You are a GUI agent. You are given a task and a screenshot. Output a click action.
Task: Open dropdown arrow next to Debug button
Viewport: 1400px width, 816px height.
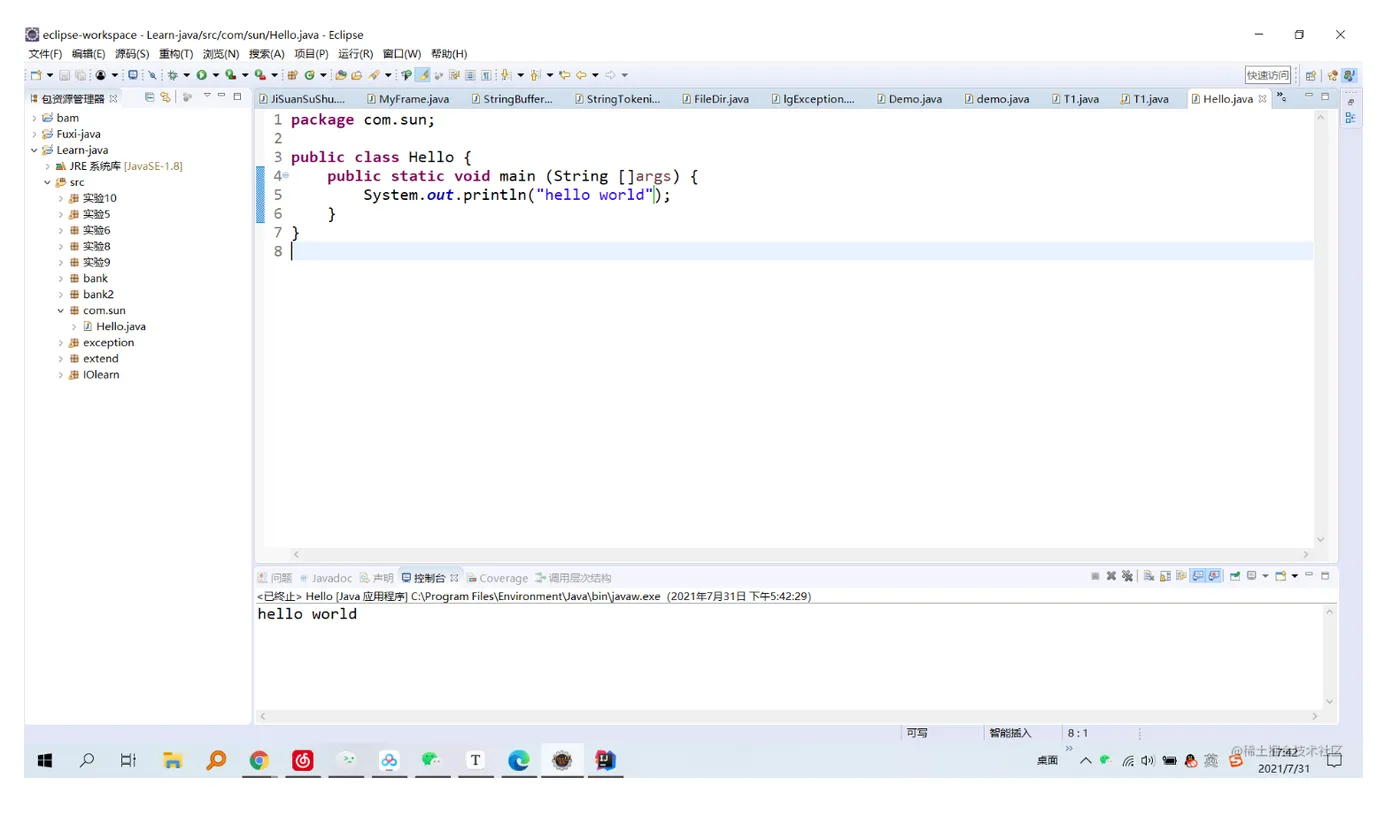[186, 75]
